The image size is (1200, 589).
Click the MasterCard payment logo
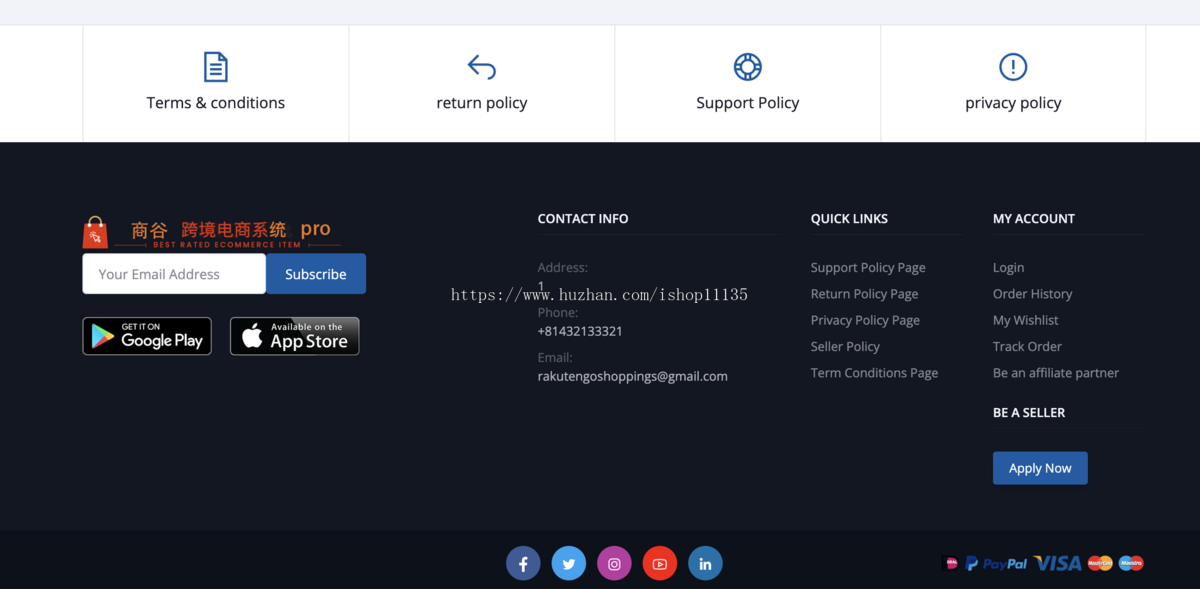pos(1100,564)
